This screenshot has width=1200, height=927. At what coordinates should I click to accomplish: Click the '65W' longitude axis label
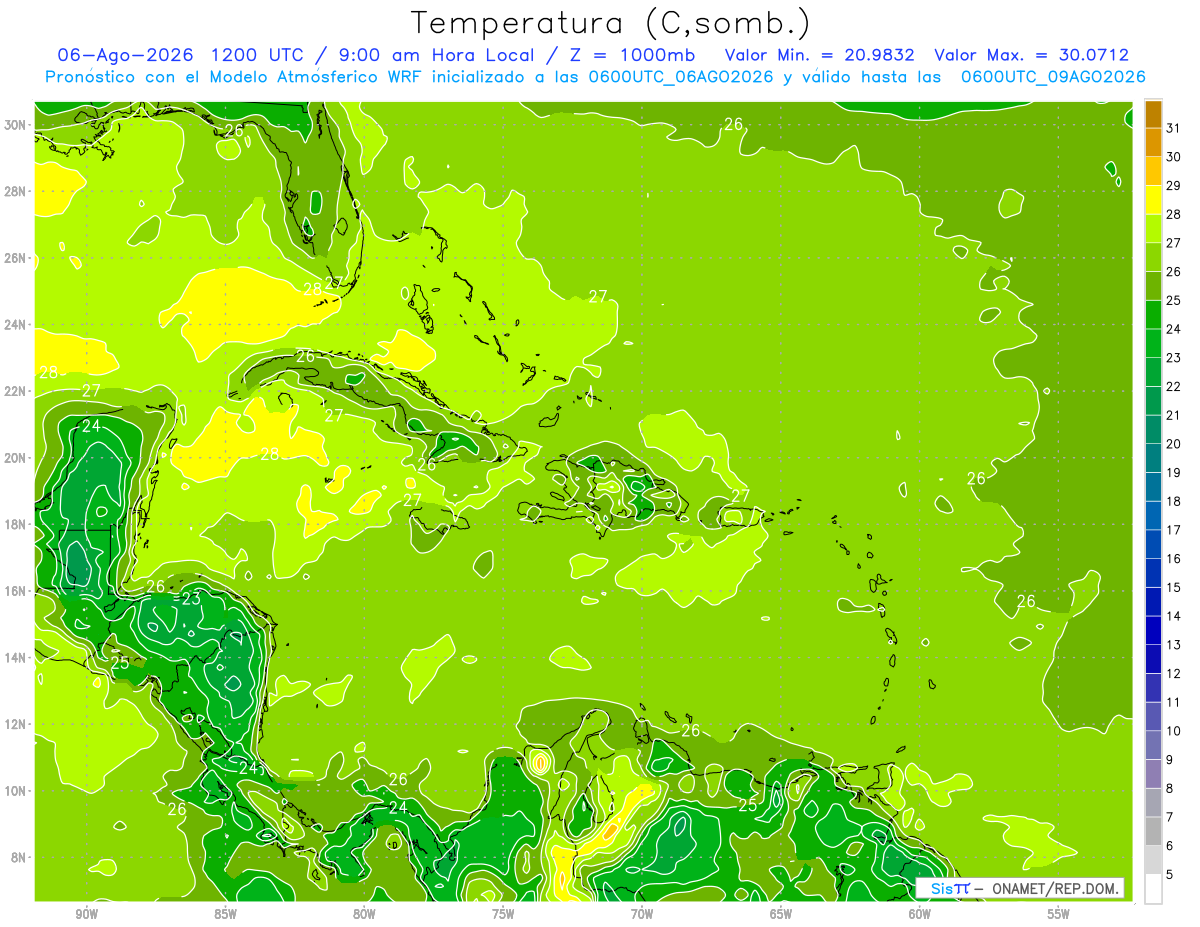coord(781,915)
